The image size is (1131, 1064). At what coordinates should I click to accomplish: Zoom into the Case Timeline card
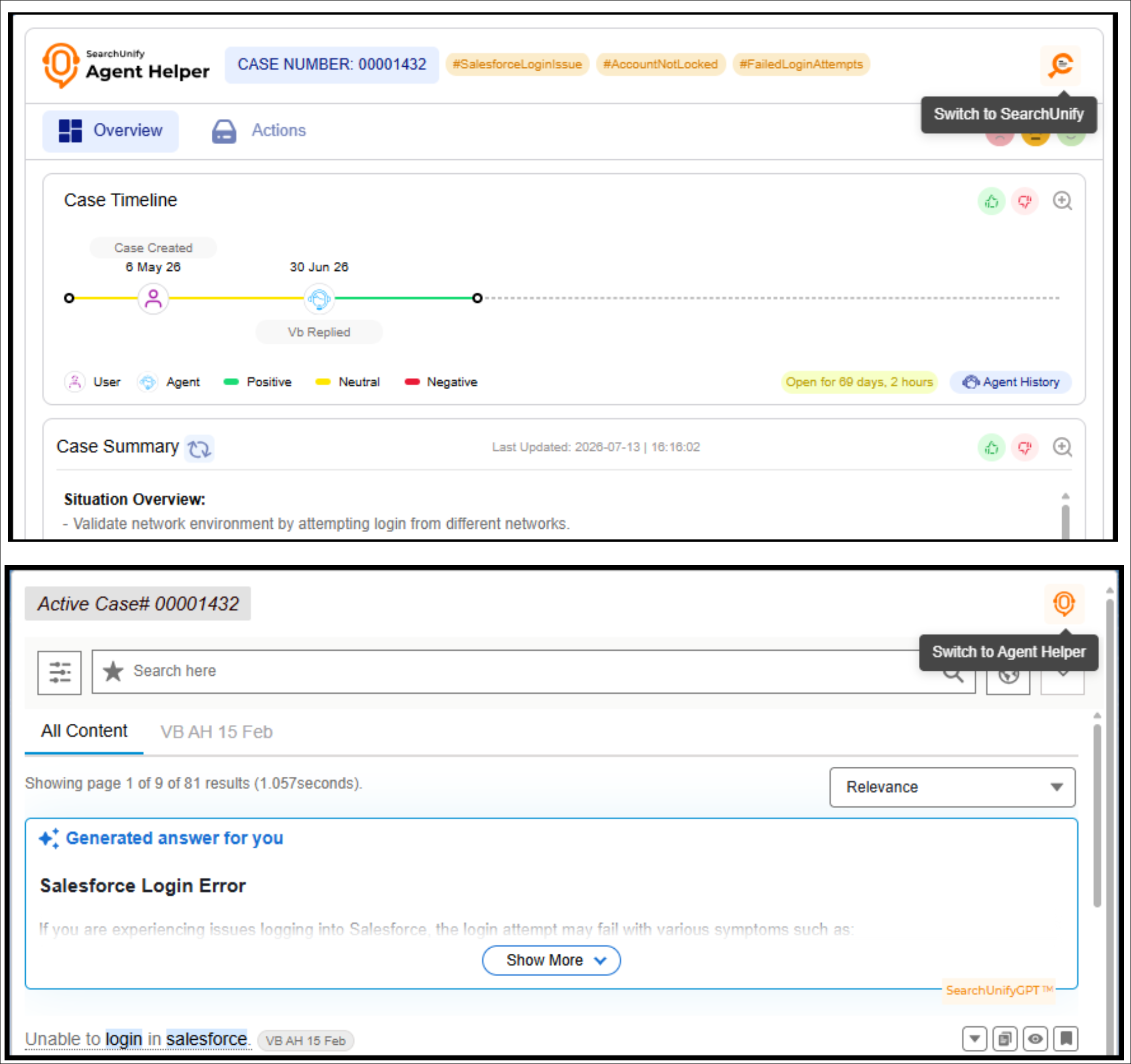[x=1062, y=201]
